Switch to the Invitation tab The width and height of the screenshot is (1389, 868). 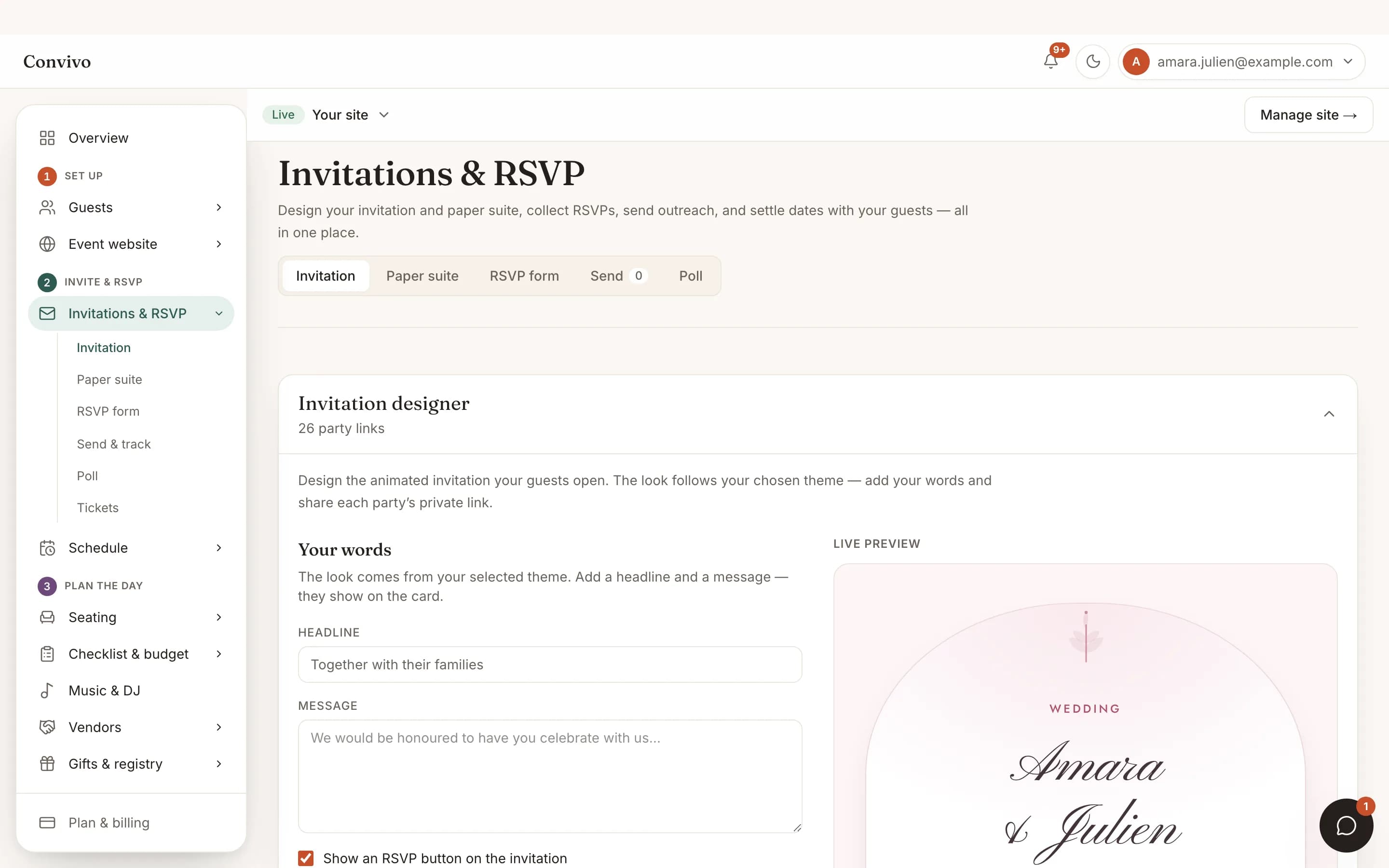[x=326, y=276]
